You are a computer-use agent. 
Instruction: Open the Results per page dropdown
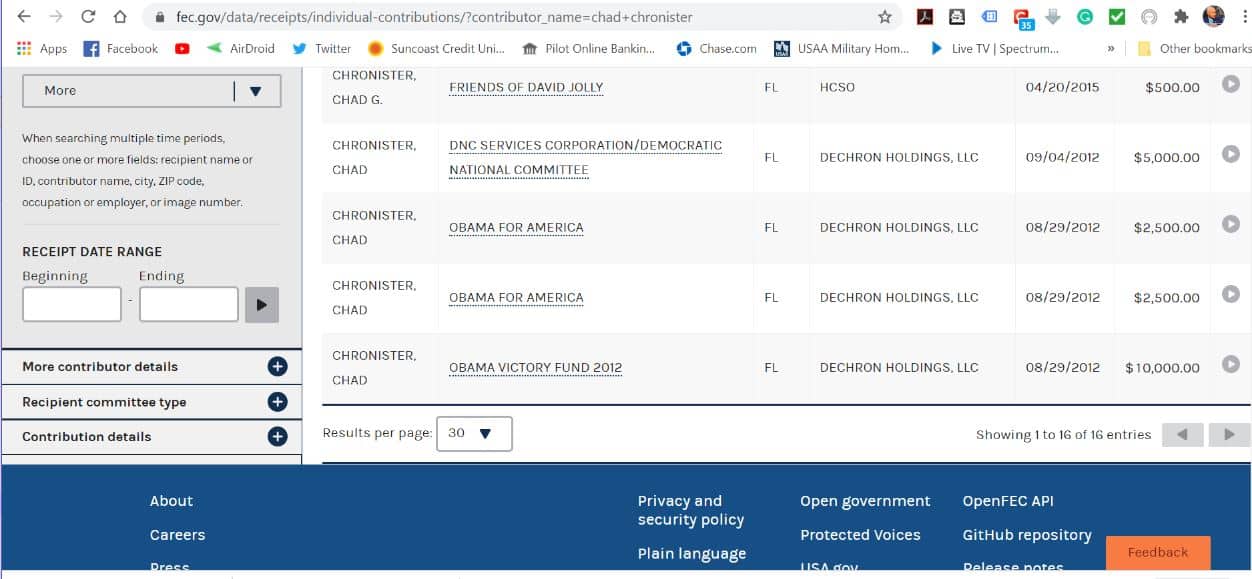point(474,433)
